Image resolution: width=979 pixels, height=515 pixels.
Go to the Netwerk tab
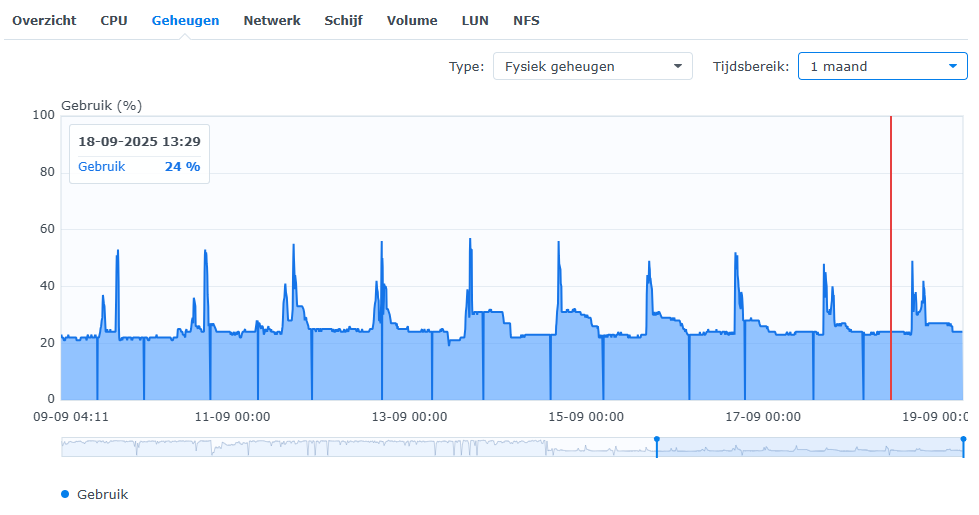272,21
